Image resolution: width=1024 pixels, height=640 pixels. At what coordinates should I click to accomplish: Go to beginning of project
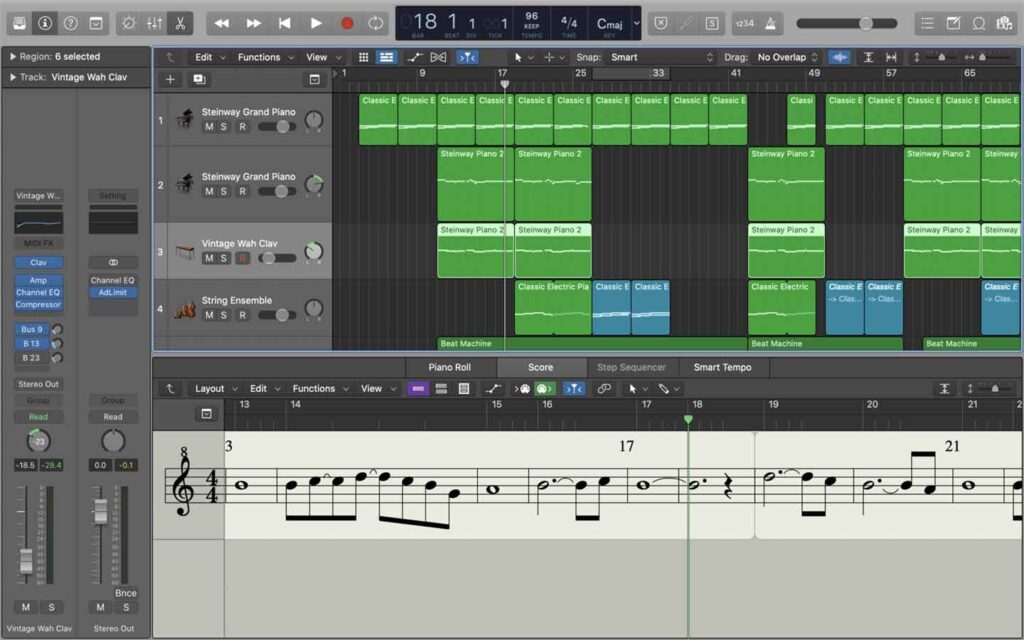click(x=285, y=24)
